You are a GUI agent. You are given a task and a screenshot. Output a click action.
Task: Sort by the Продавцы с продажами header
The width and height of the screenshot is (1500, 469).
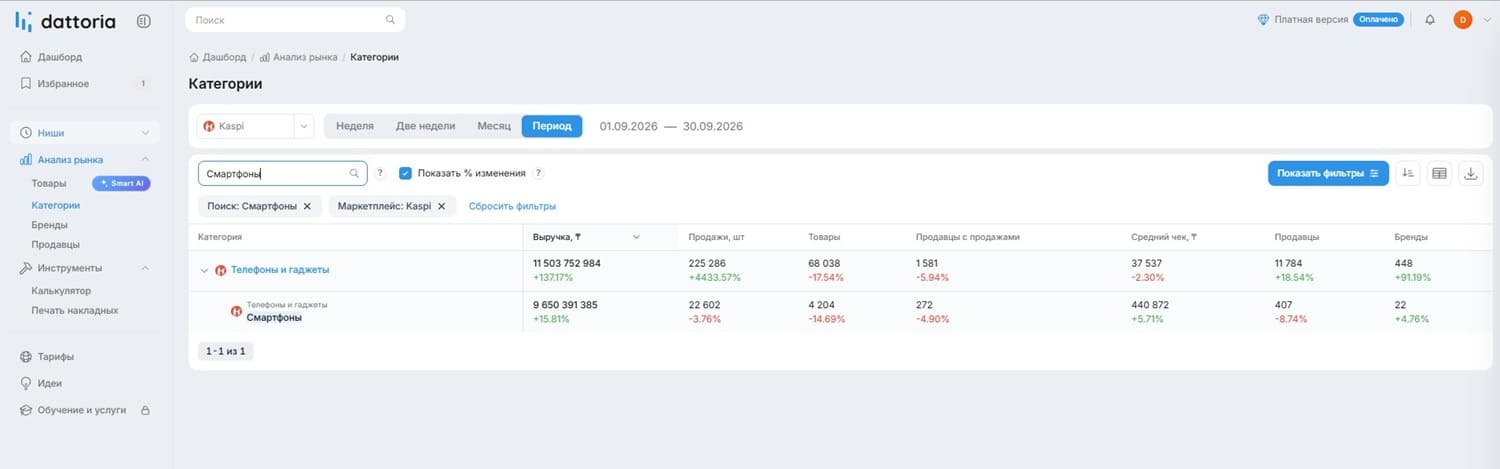(967, 237)
